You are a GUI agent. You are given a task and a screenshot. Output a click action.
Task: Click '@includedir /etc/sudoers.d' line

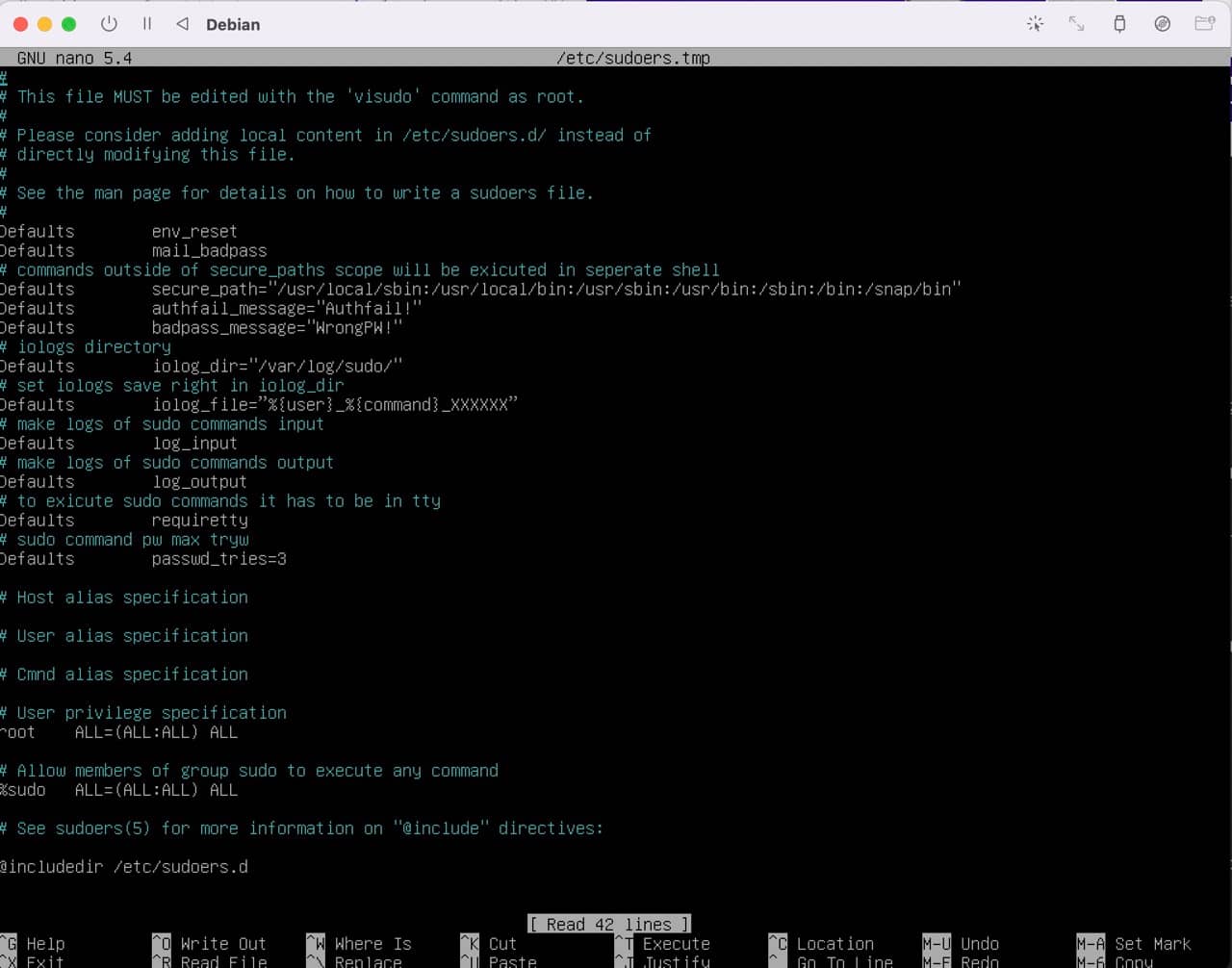[x=124, y=866]
